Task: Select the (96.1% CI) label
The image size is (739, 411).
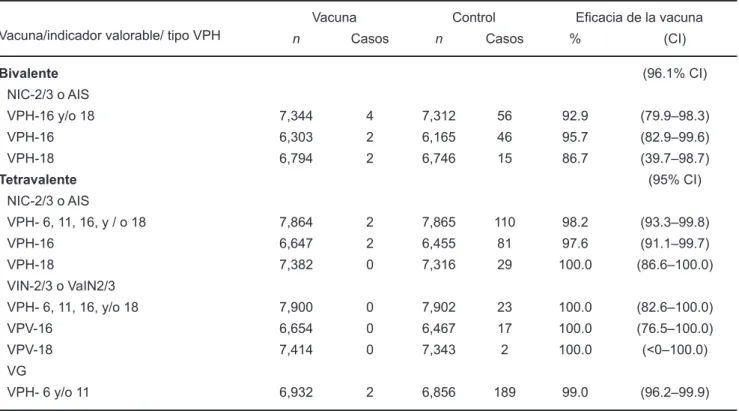Action: tap(674, 74)
